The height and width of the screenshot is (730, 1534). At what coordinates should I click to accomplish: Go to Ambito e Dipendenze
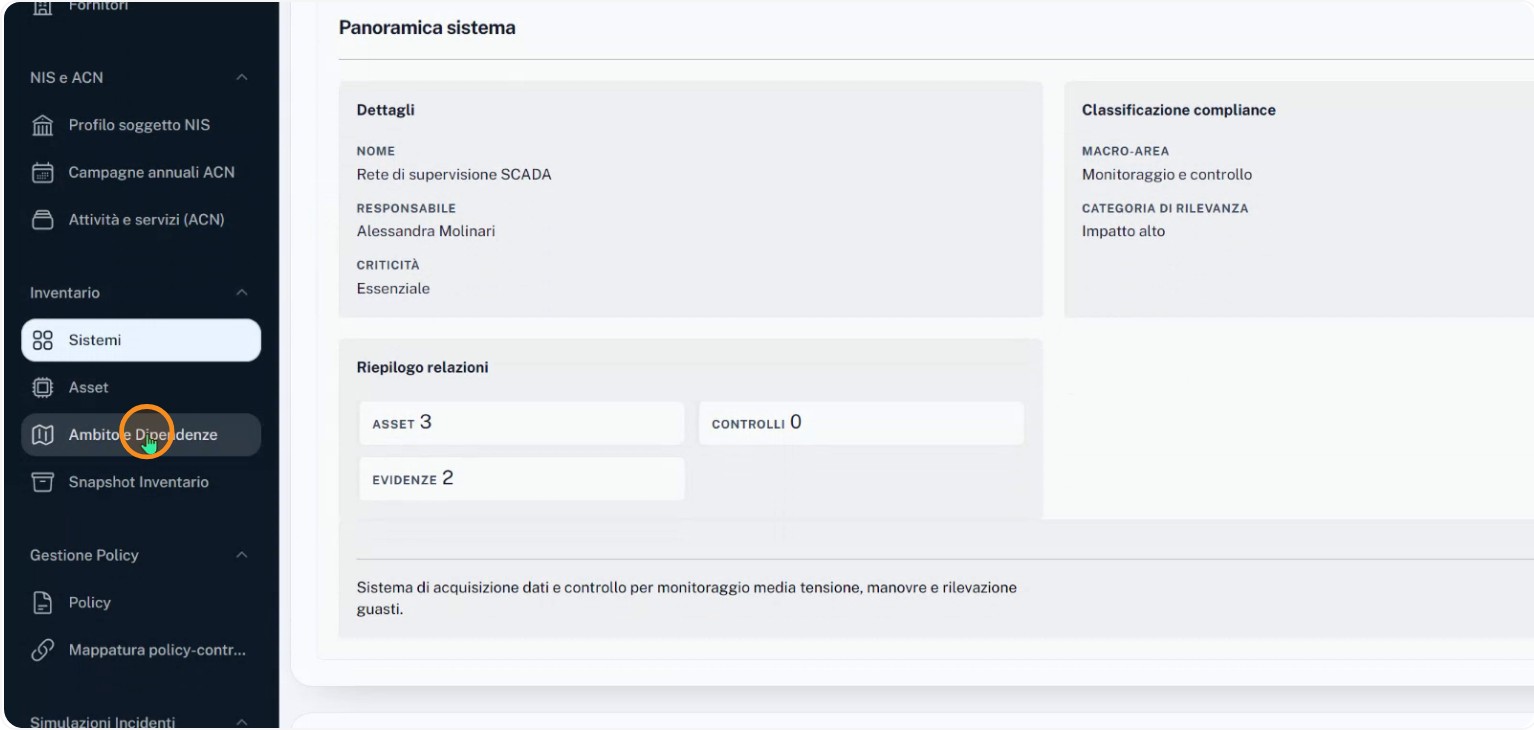141,435
